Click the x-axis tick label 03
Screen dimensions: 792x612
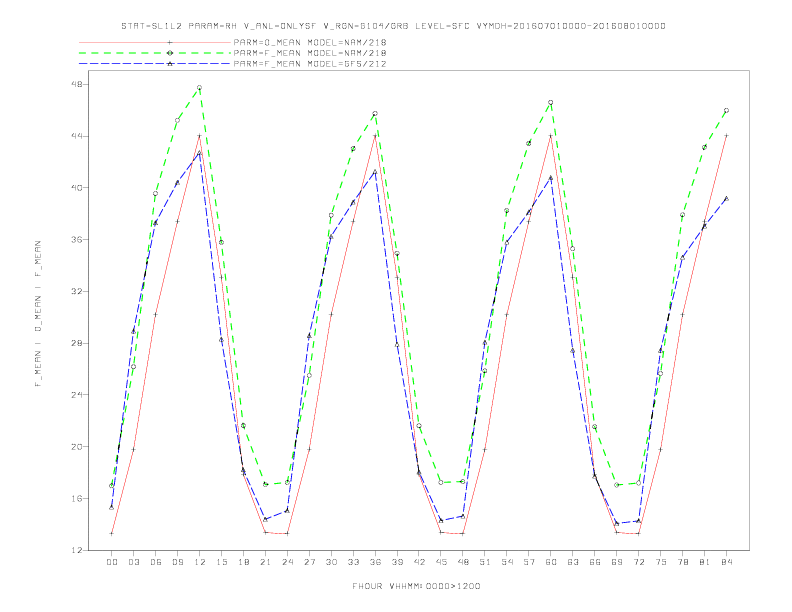pos(133,562)
